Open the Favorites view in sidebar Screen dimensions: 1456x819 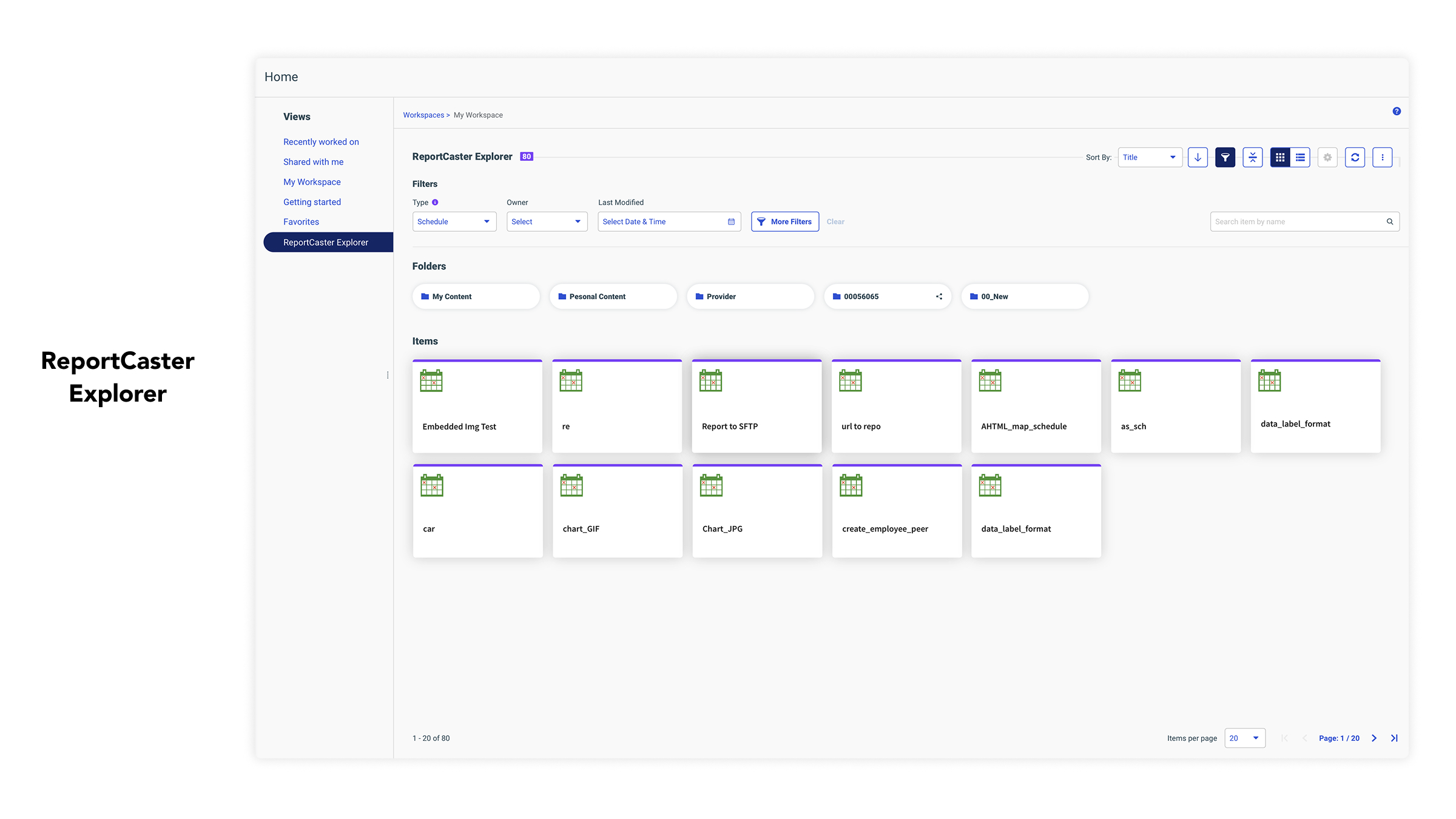tap(301, 222)
